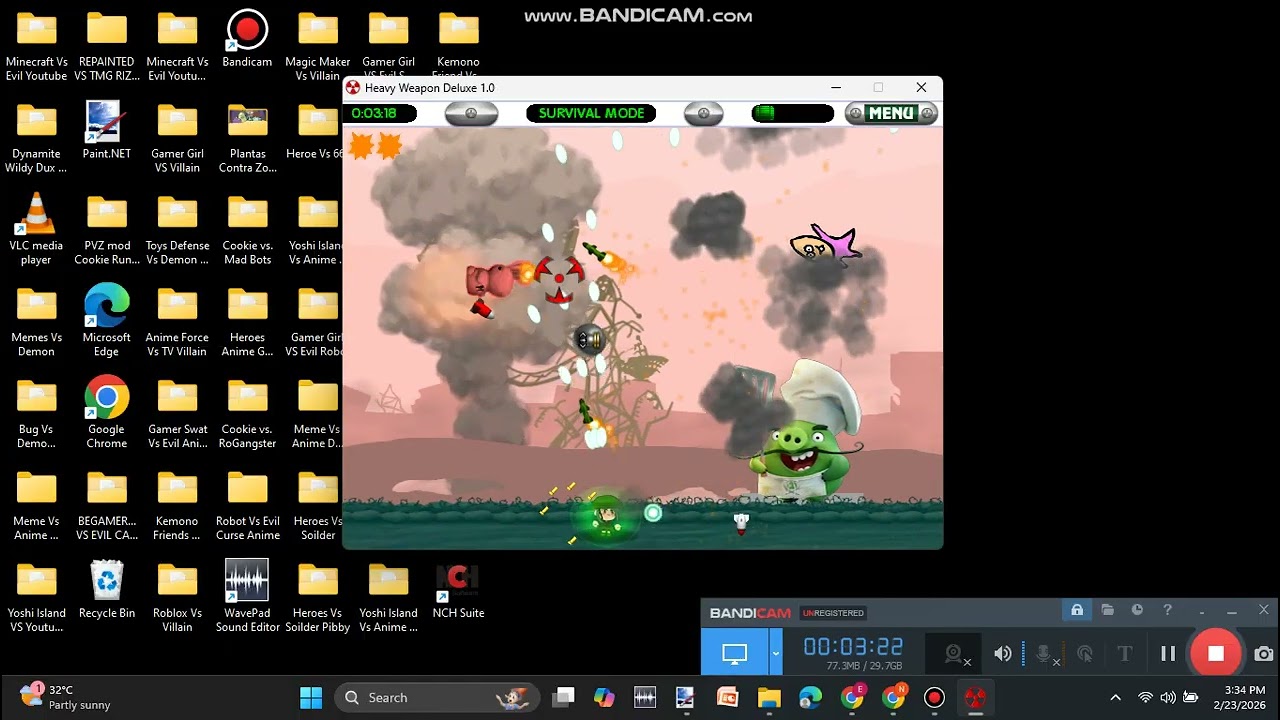Toggle mouse cursor effects in Bandicam
1280x720 pixels.
point(1085,654)
